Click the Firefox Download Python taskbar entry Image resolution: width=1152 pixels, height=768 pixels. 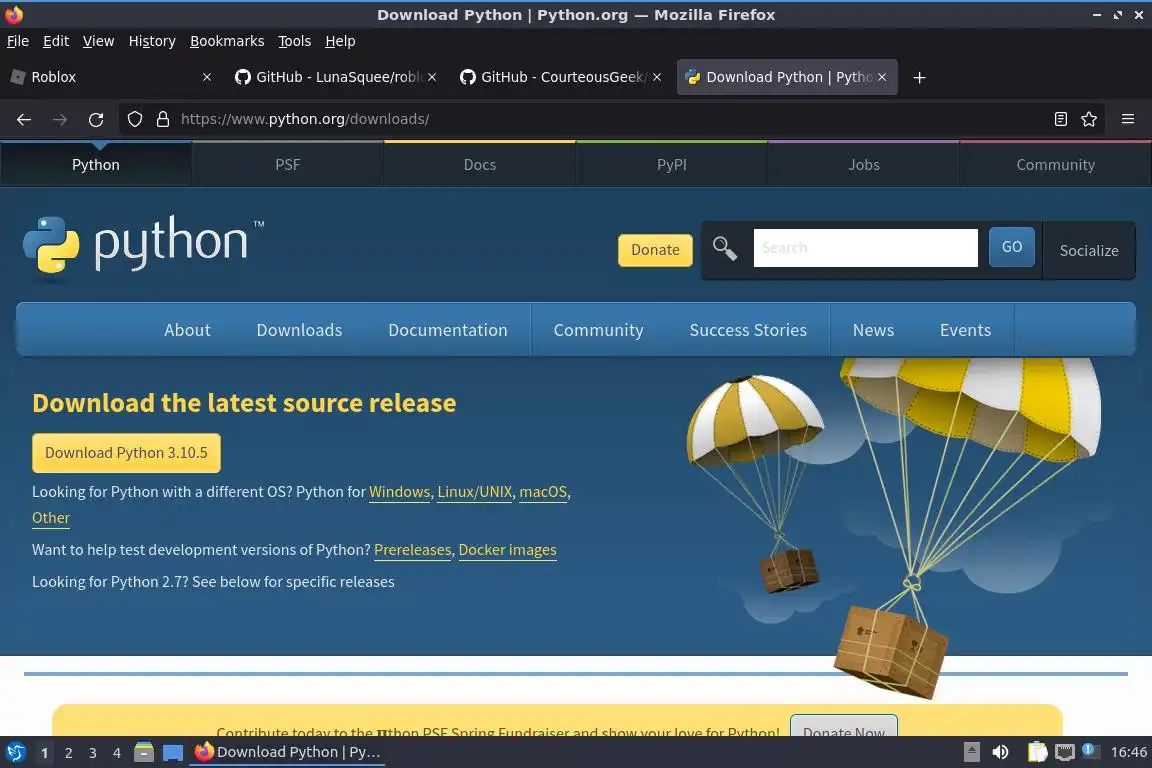(x=287, y=752)
